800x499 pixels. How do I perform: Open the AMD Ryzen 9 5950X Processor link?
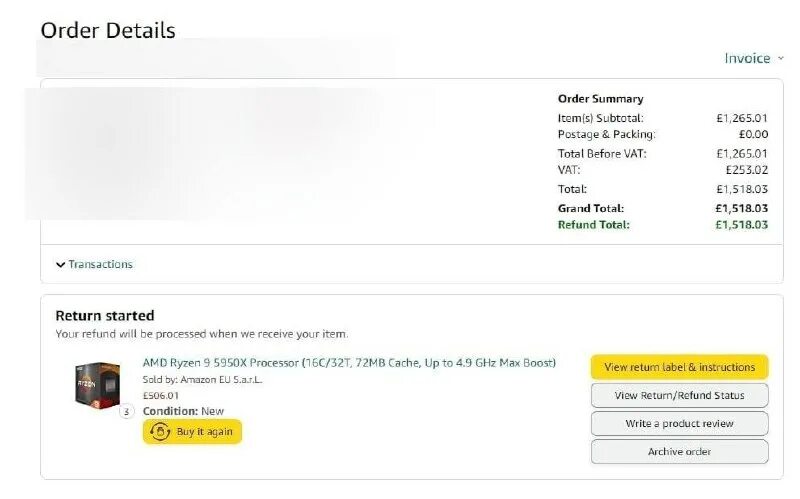349,362
